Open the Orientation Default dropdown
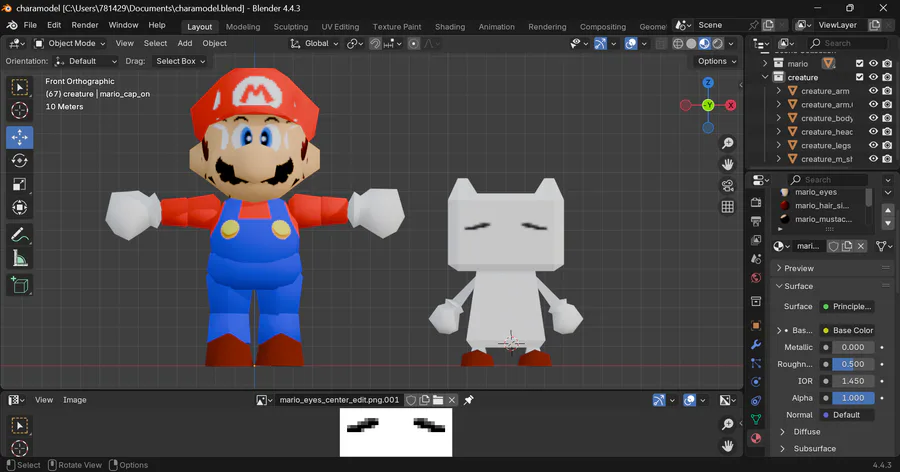The width and height of the screenshot is (900, 472). click(x=86, y=61)
